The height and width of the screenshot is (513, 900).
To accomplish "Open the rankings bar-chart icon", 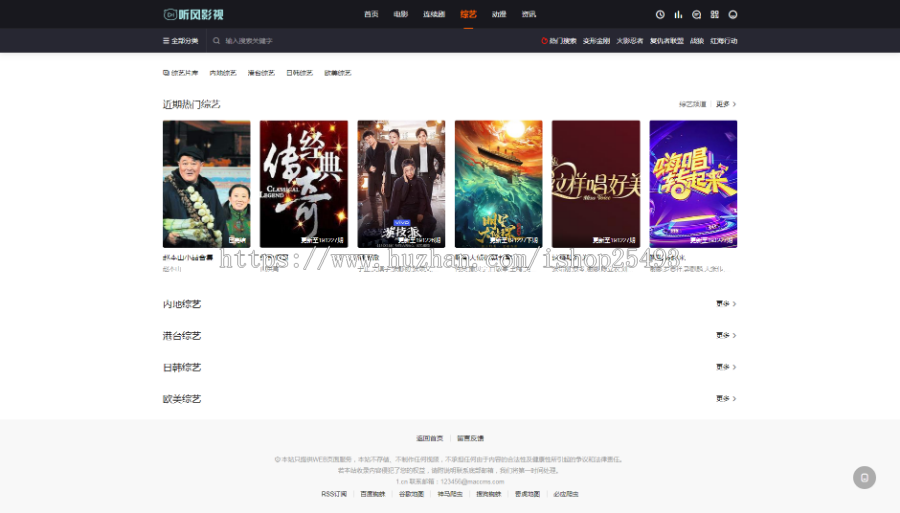I will (x=678, y=14).
